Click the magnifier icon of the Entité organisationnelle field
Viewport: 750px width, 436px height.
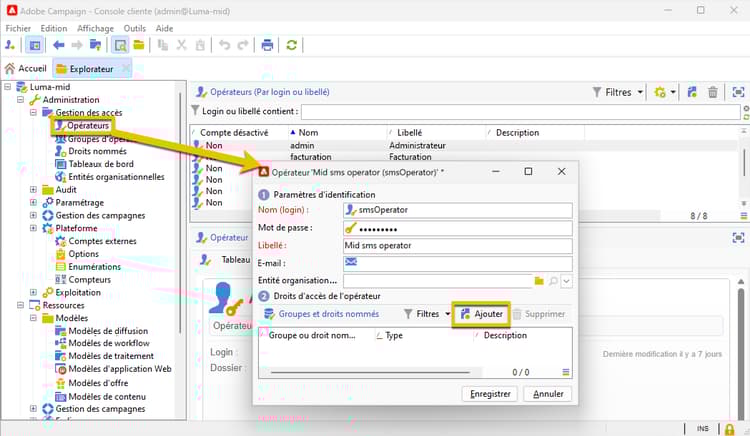coord(553,281)
